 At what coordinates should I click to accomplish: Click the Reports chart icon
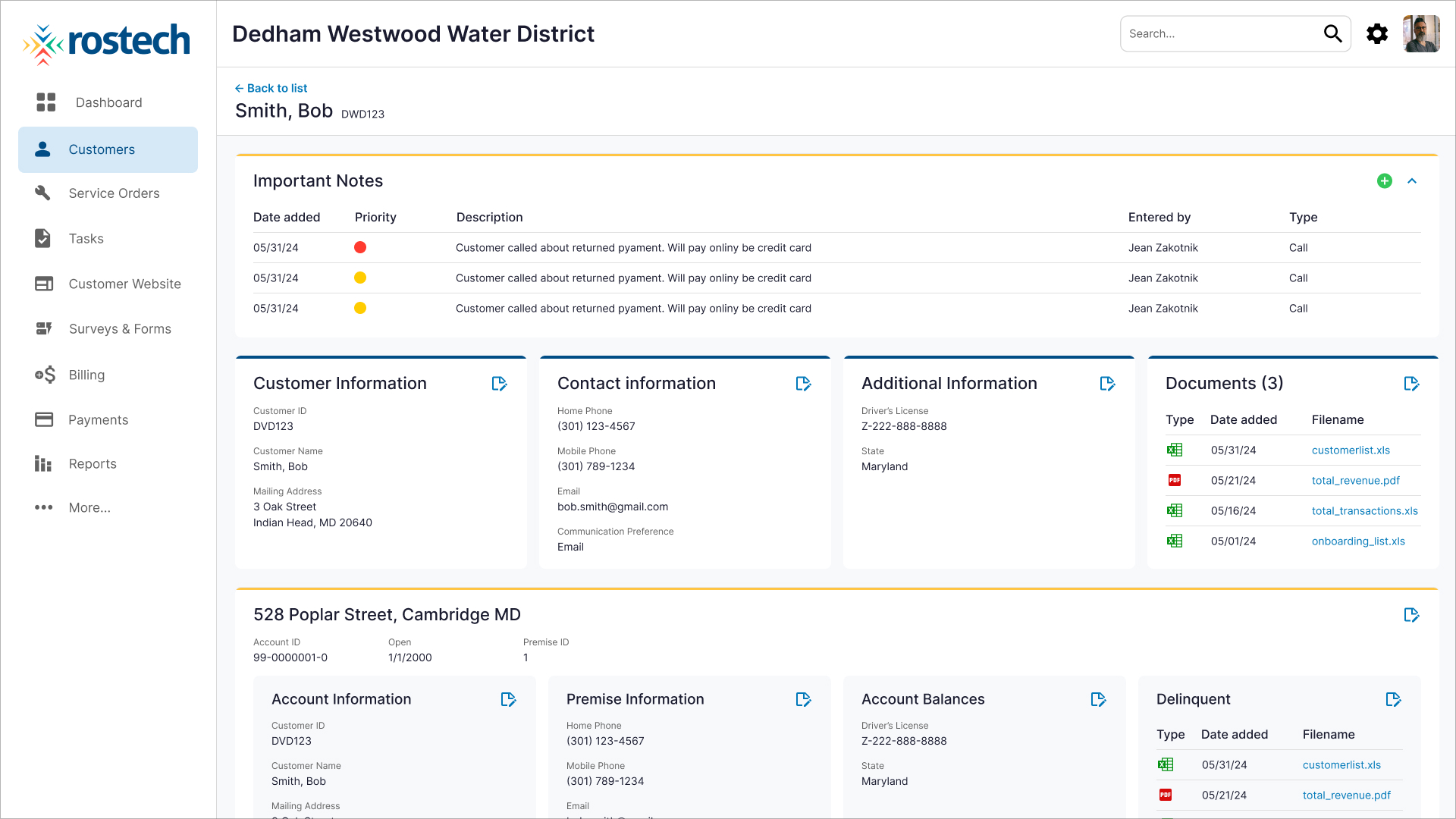click(x=43, y=463)
